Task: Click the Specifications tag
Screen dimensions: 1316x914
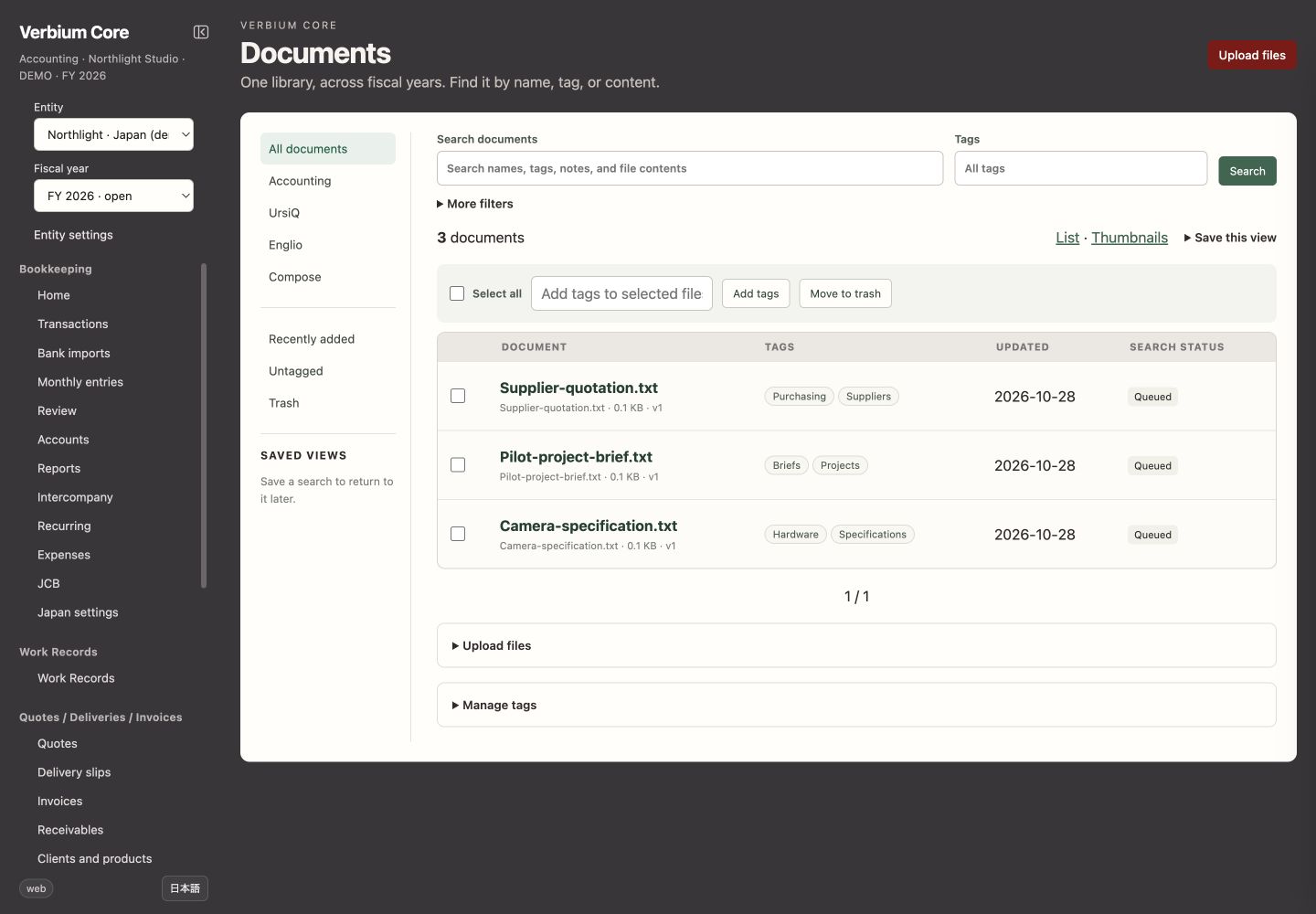Action: (873, 534)
